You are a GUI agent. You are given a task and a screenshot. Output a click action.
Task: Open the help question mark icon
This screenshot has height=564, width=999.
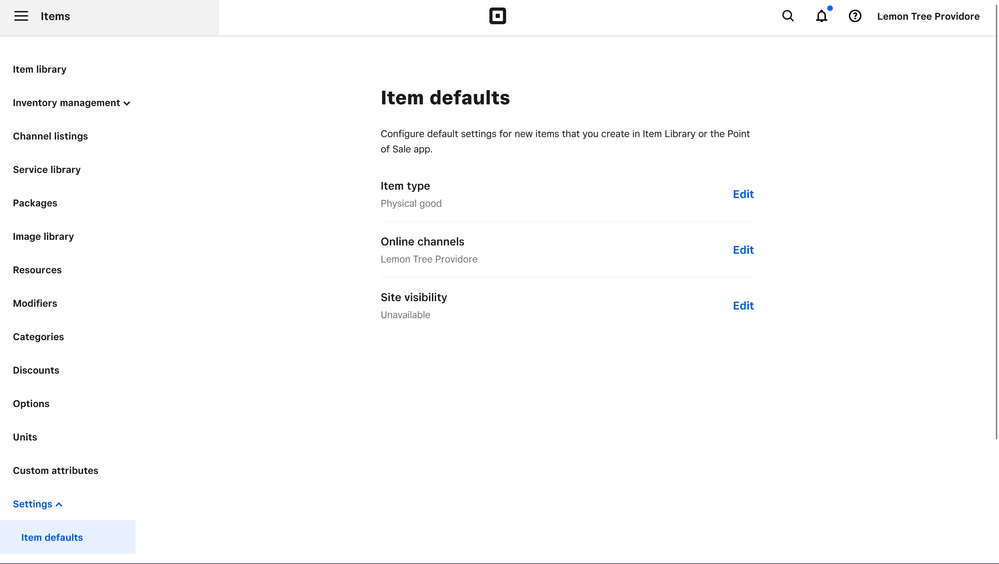pyautogui.click(x=855, y=16)
